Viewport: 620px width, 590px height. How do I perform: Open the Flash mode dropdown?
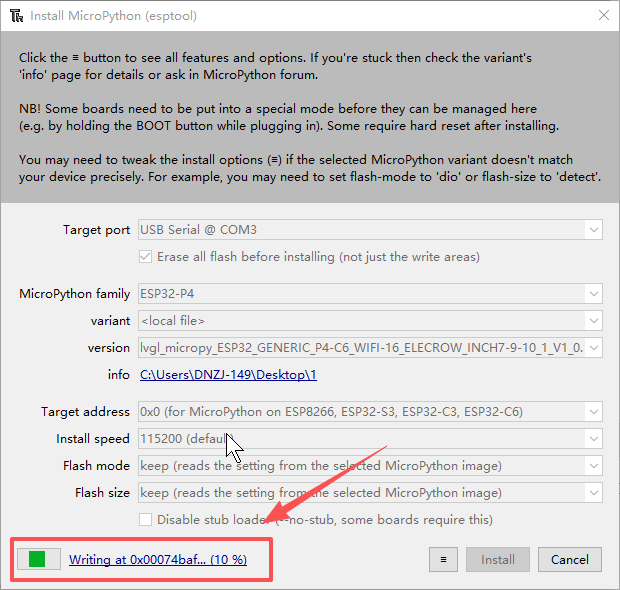click(594, 466)
